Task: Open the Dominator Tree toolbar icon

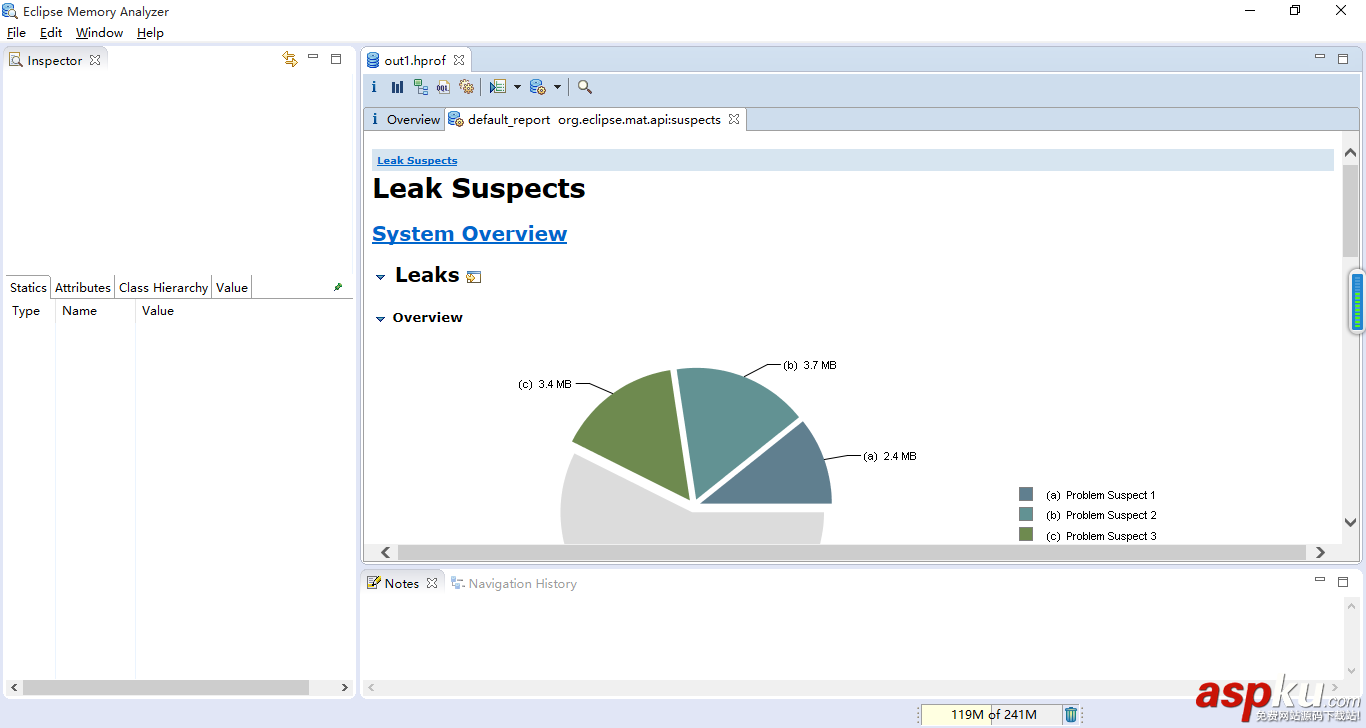Action: [420, 87]
